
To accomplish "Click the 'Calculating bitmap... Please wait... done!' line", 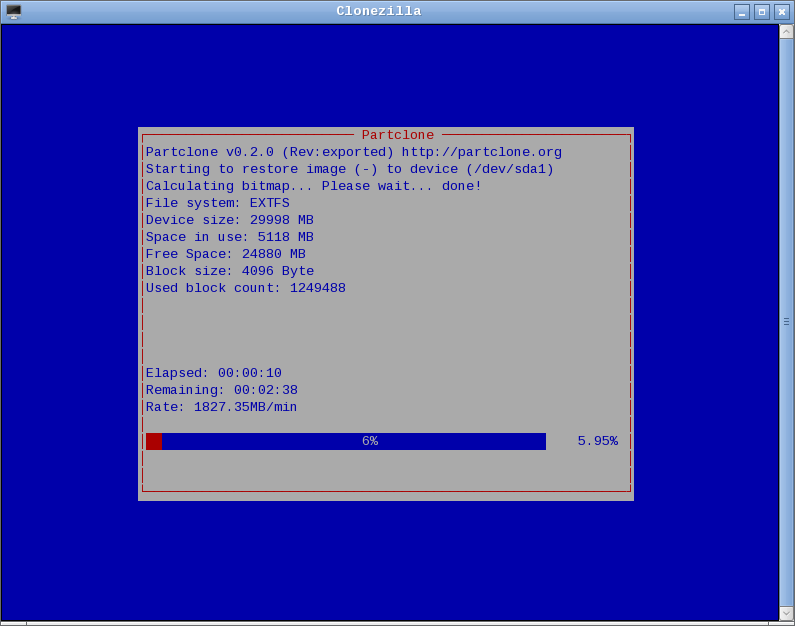I will [313, 186].
